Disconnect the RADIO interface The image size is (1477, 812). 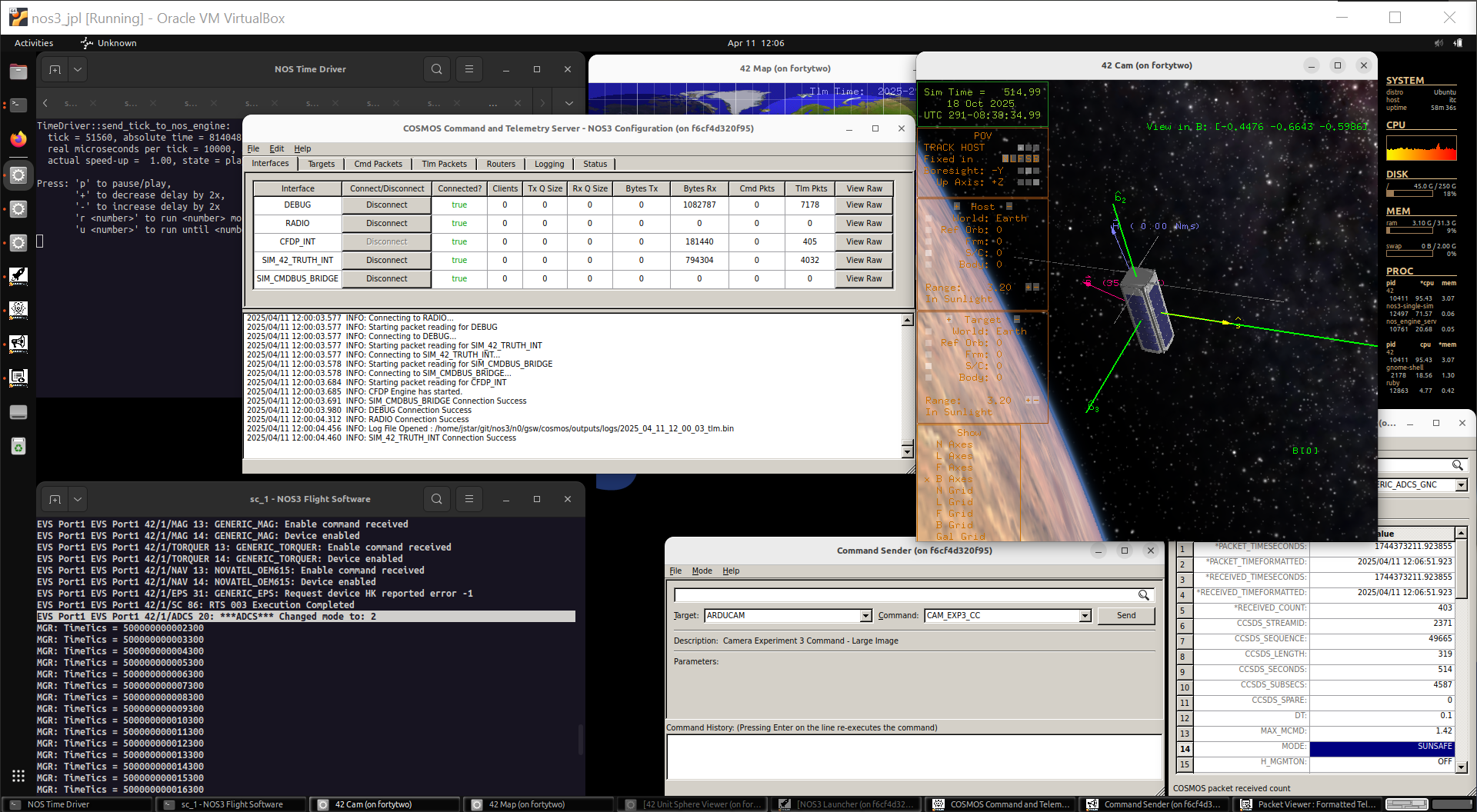pos(387,224)
